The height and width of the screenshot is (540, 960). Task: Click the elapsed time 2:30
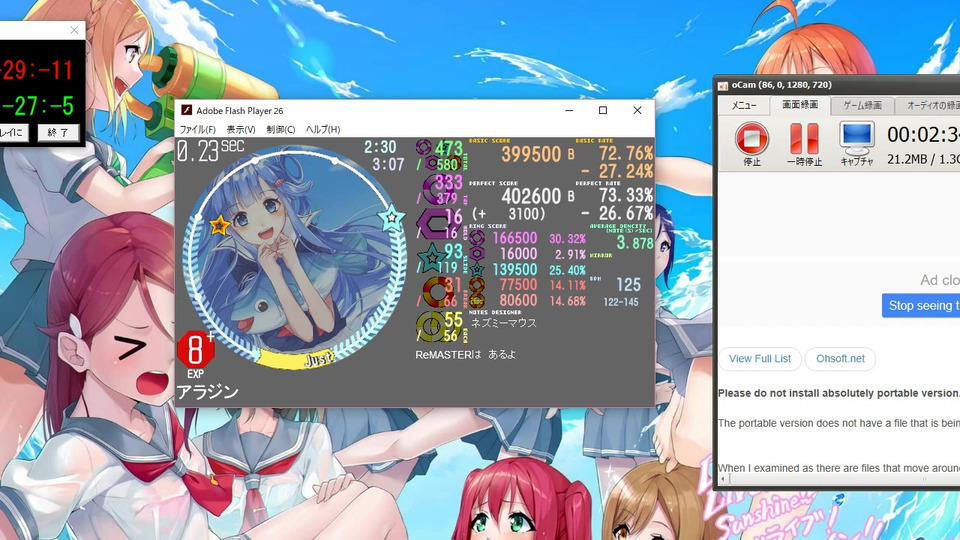click(x=380, y=147)
